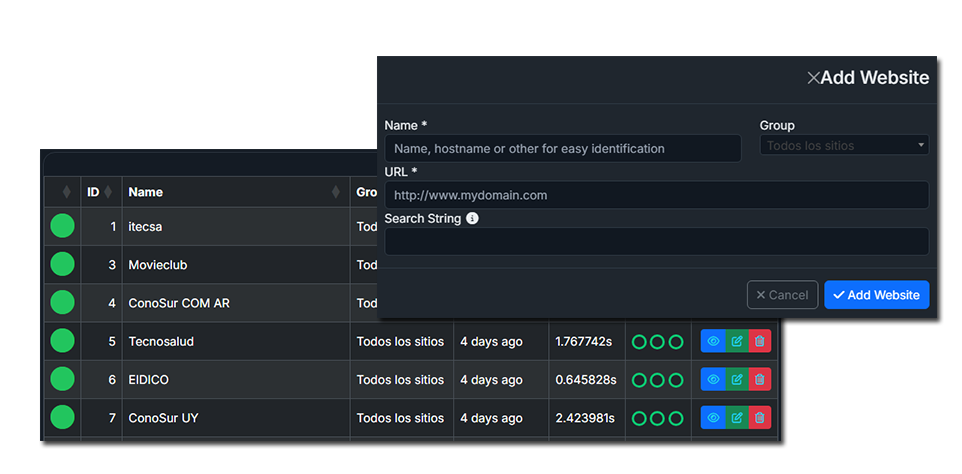Viewport: 962px width, 474px height.
Task: Edit the ConoSur UY website entry
Action: [736, 418]
